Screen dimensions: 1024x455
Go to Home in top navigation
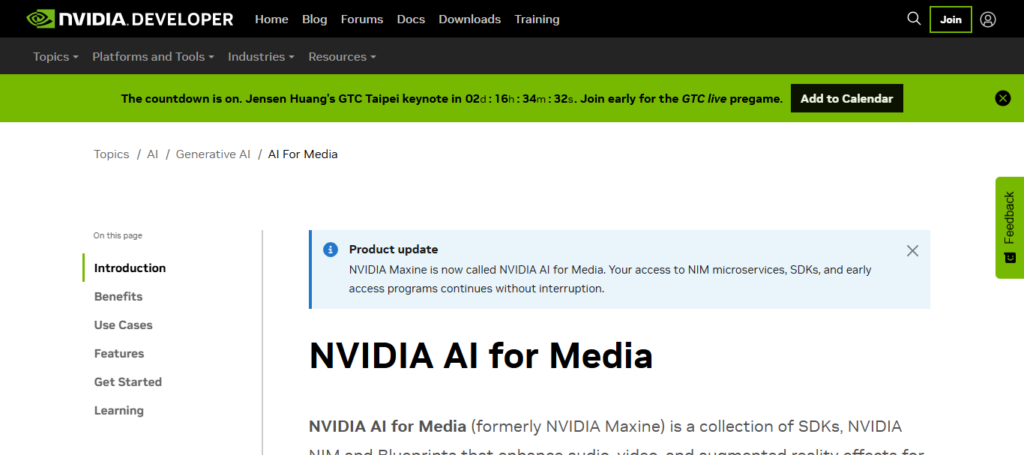coord(272,20)
